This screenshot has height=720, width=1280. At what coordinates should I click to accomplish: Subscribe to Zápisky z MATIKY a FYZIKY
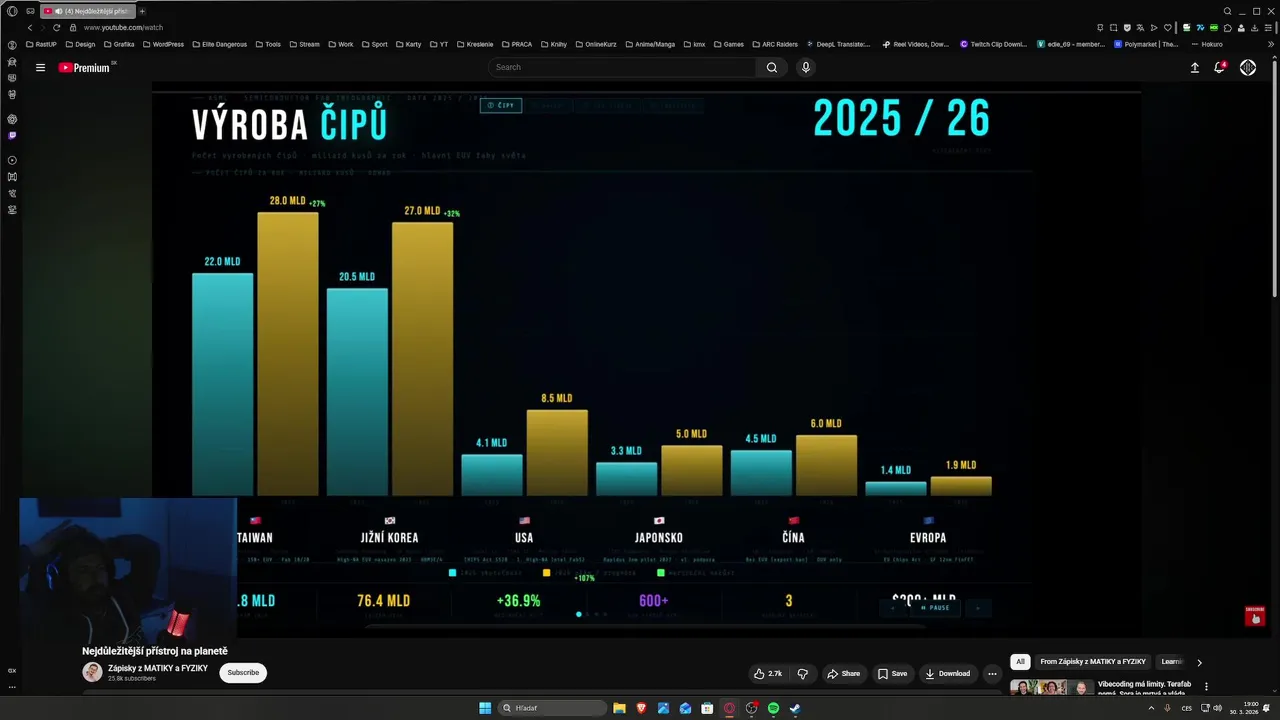tap(243, 672)
